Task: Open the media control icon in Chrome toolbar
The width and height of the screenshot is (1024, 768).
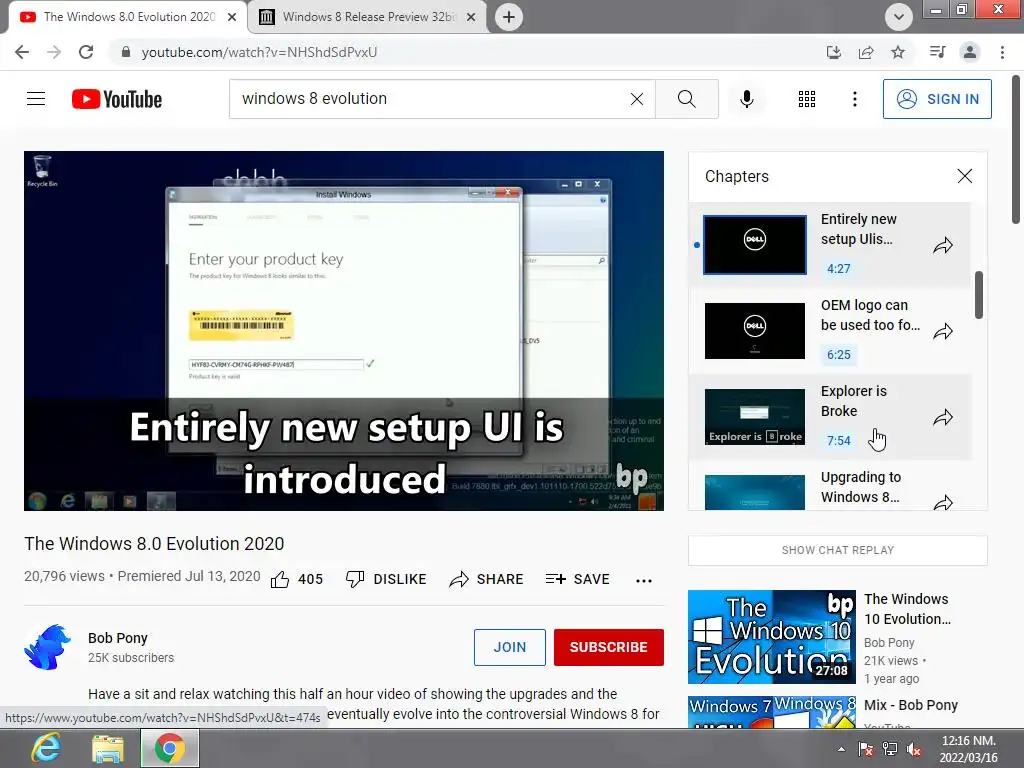Action: pos(937,52)
